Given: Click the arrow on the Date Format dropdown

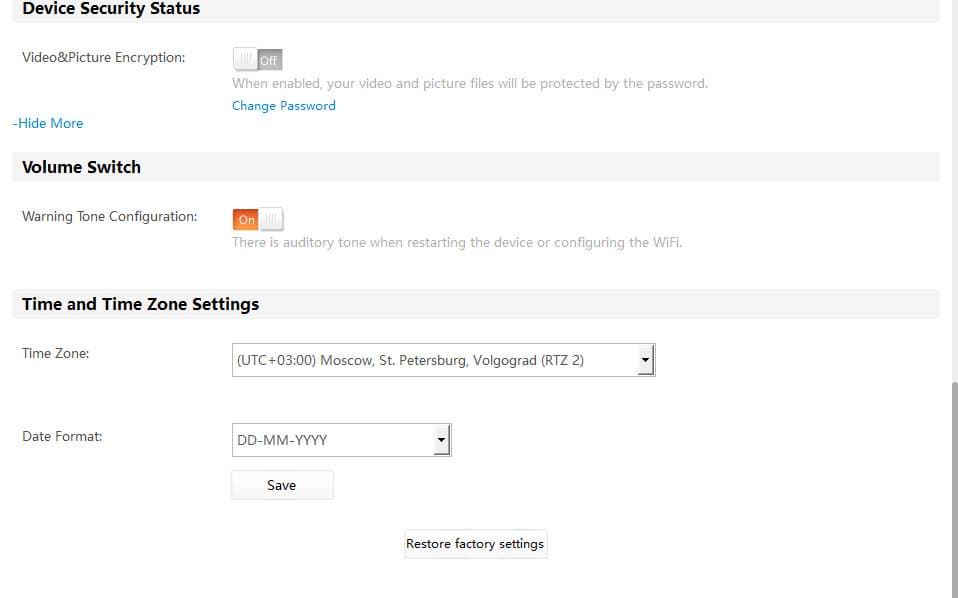Looking at the screenshot, I should 441,440.
